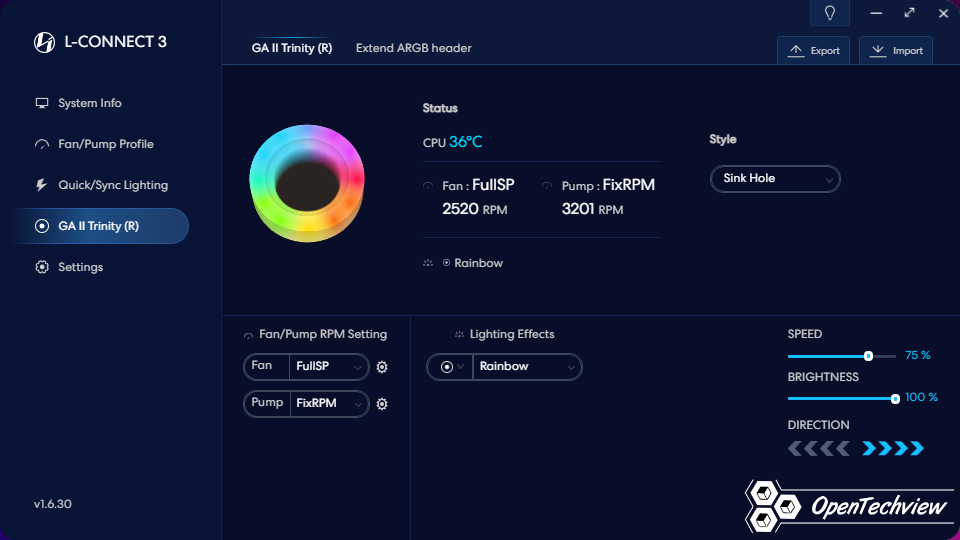Adjust the SPEED slider handle
The image size is (960, 540).
tap(868, 356)
